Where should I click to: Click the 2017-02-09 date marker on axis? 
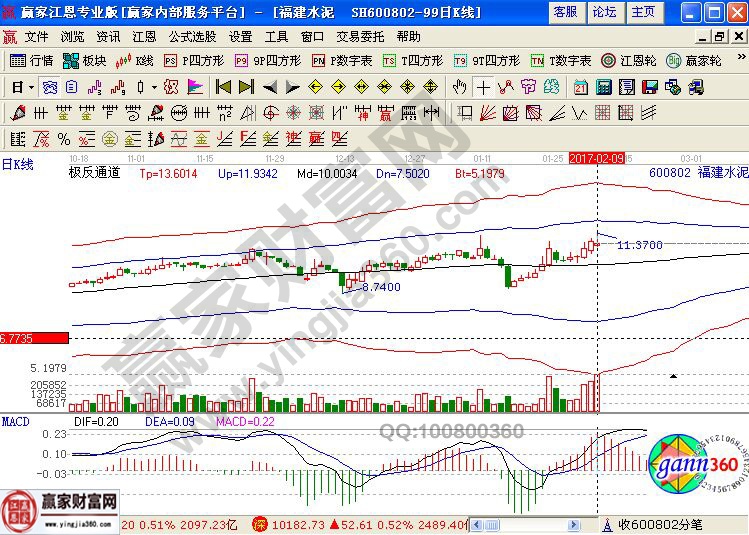click(596, 158)
